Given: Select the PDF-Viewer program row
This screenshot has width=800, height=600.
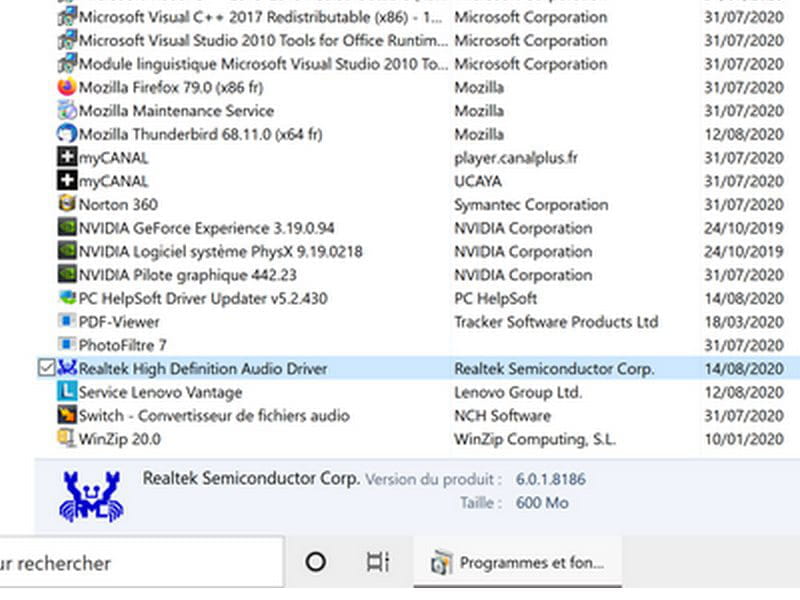Looking at the screenshot, I should (x=418, y=321).
